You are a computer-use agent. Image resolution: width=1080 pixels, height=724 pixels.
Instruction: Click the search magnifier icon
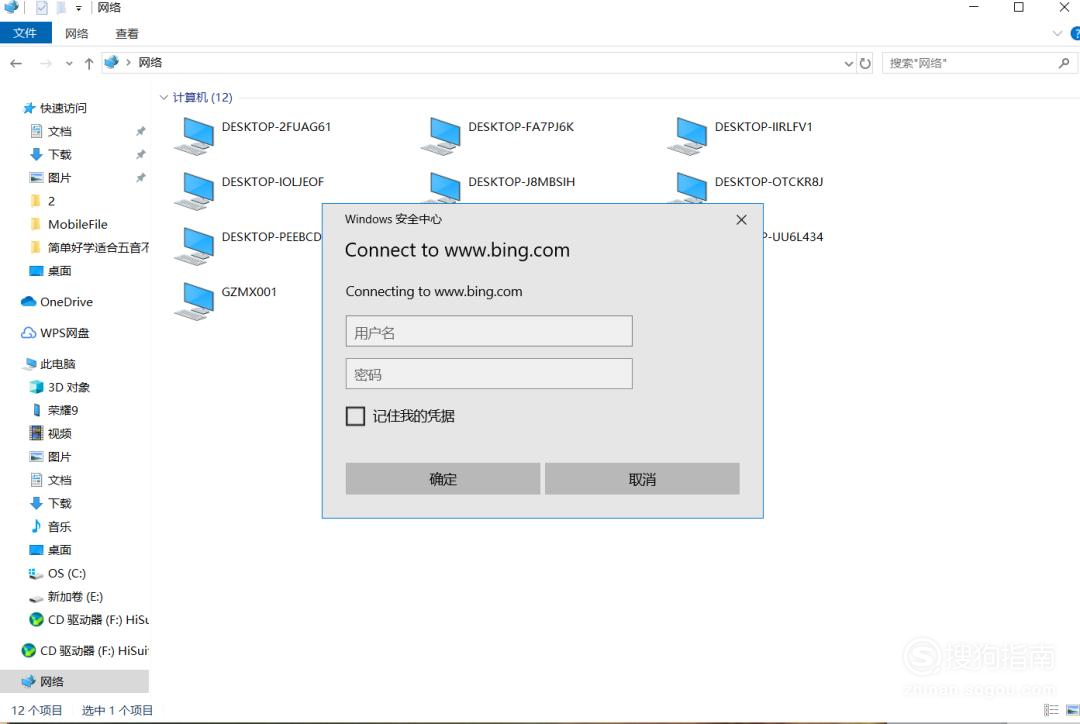click(1064, 63)
